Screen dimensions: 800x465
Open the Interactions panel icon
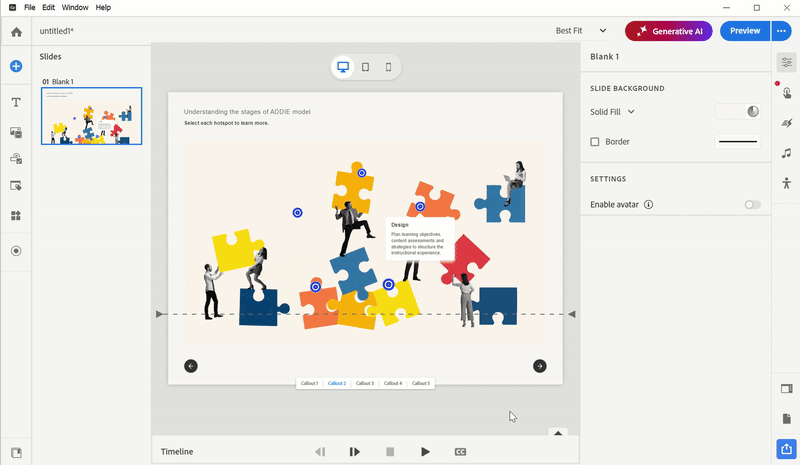pyautogui.click(x=787, y=93)
